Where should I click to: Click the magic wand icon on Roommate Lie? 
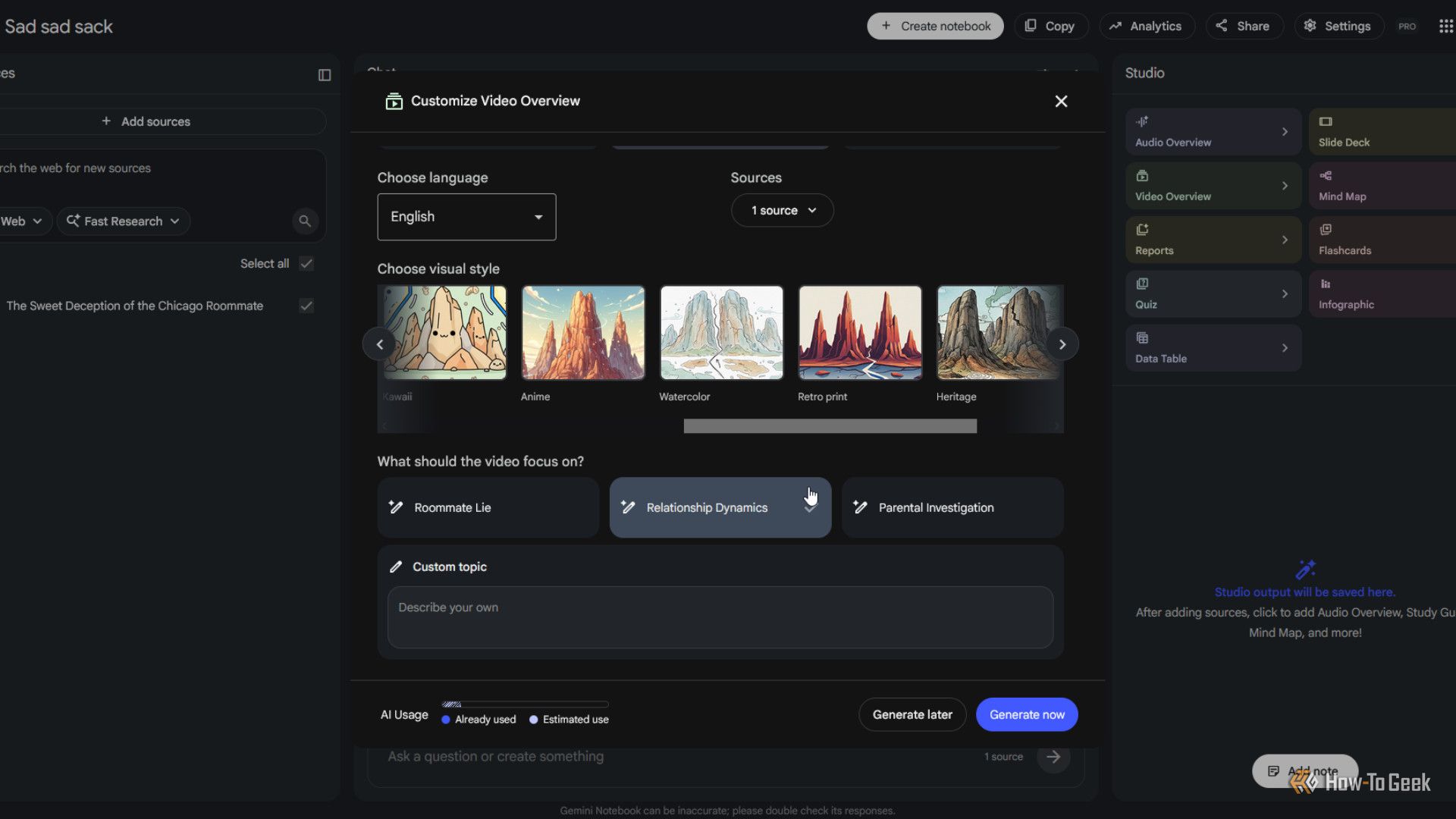coord(396,507)
